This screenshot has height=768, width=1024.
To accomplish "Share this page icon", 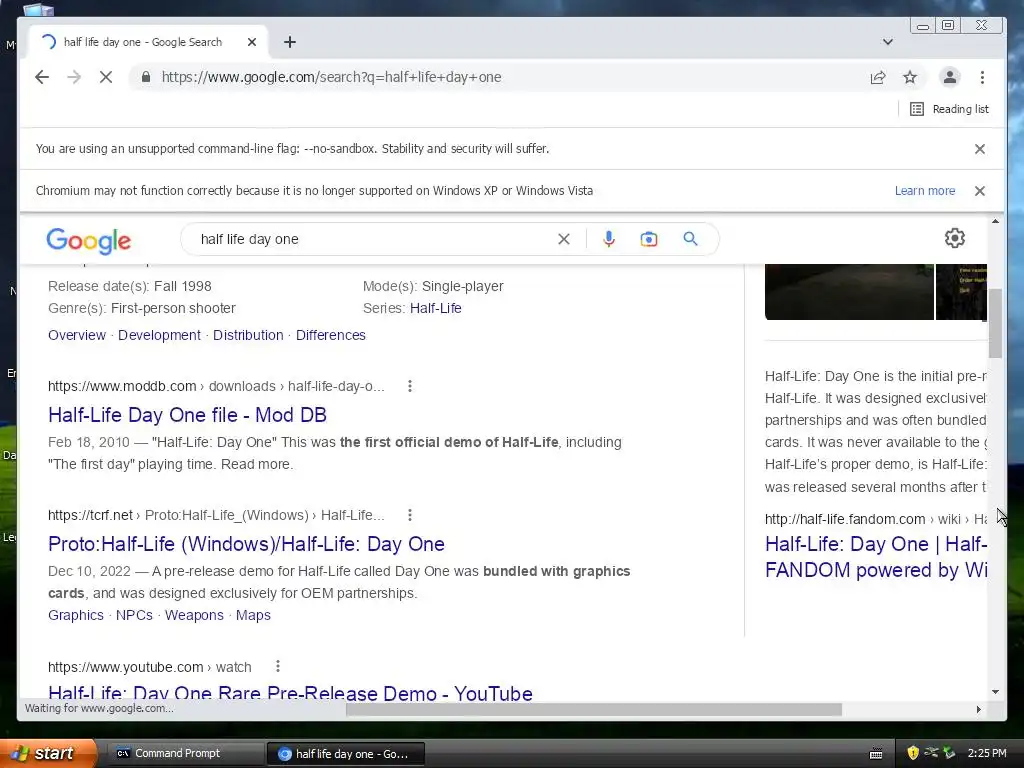I will click(878, 78).
